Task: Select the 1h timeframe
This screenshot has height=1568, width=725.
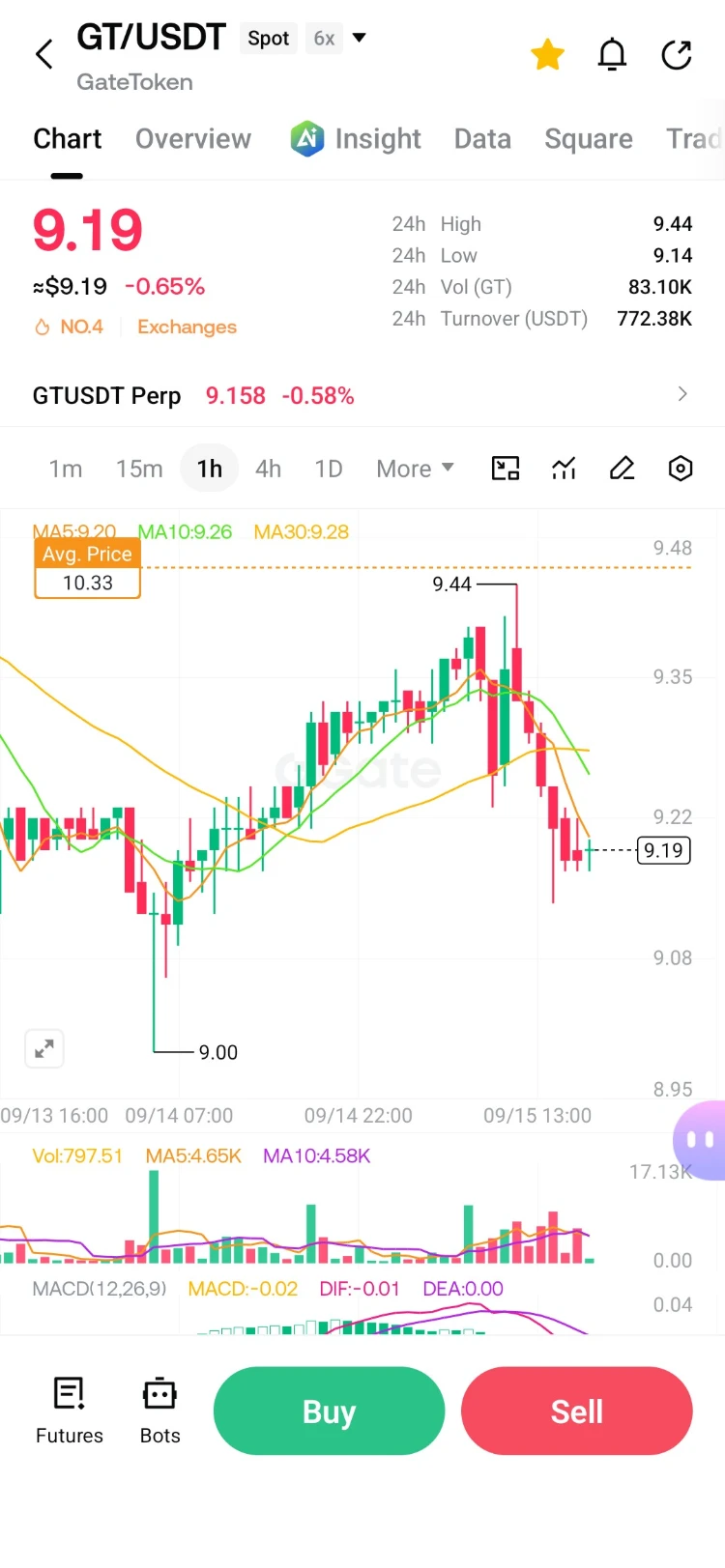Action: 210,469
